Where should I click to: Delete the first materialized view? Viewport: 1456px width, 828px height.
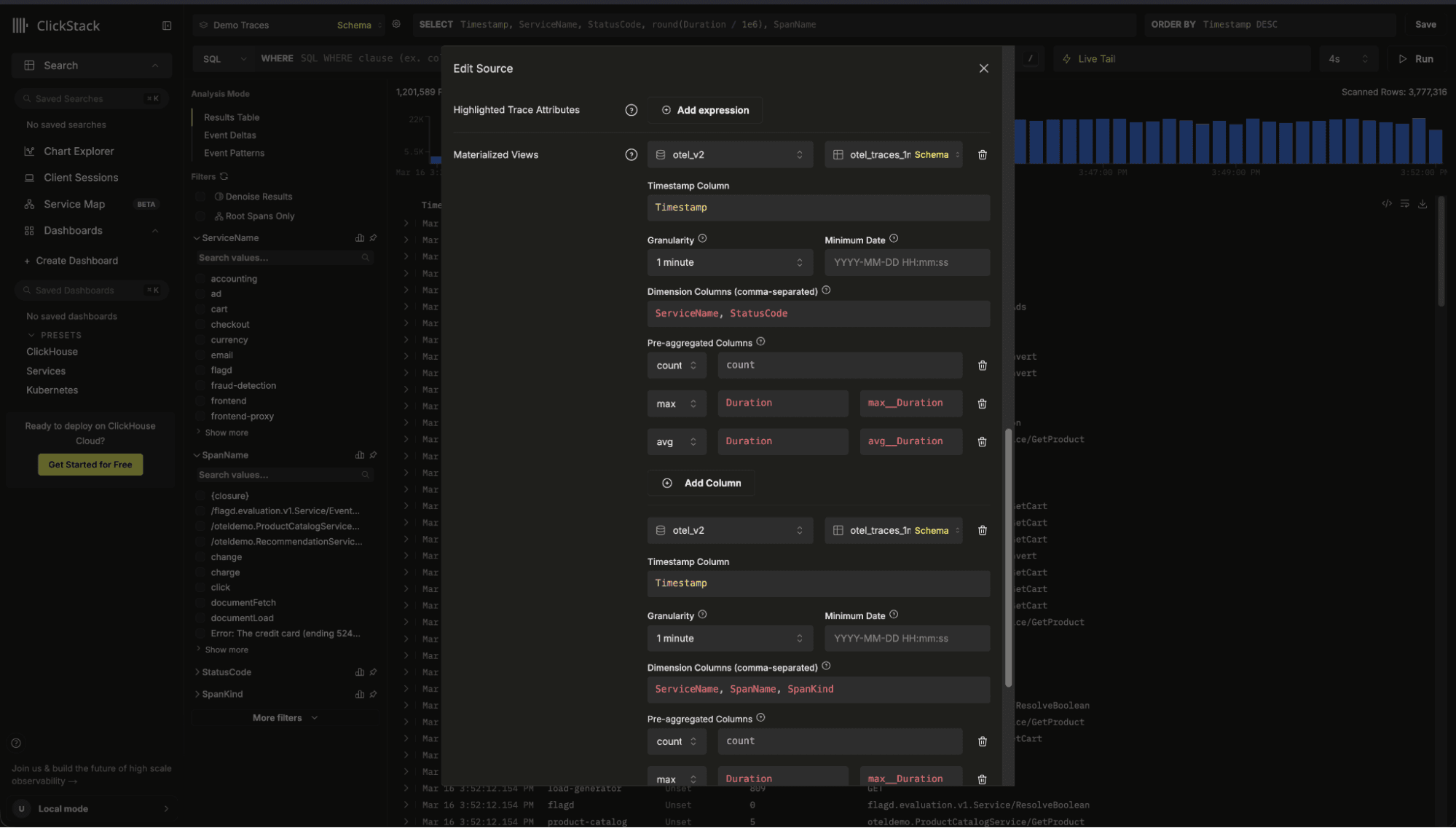click(982, 155)
